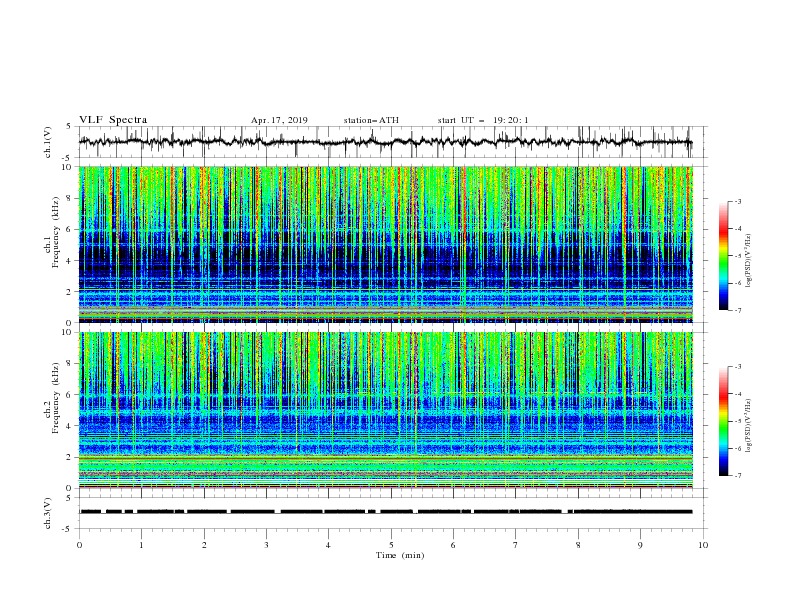Click the "Time (min)" axis label

pyautogui.click(x=400, y=555)
